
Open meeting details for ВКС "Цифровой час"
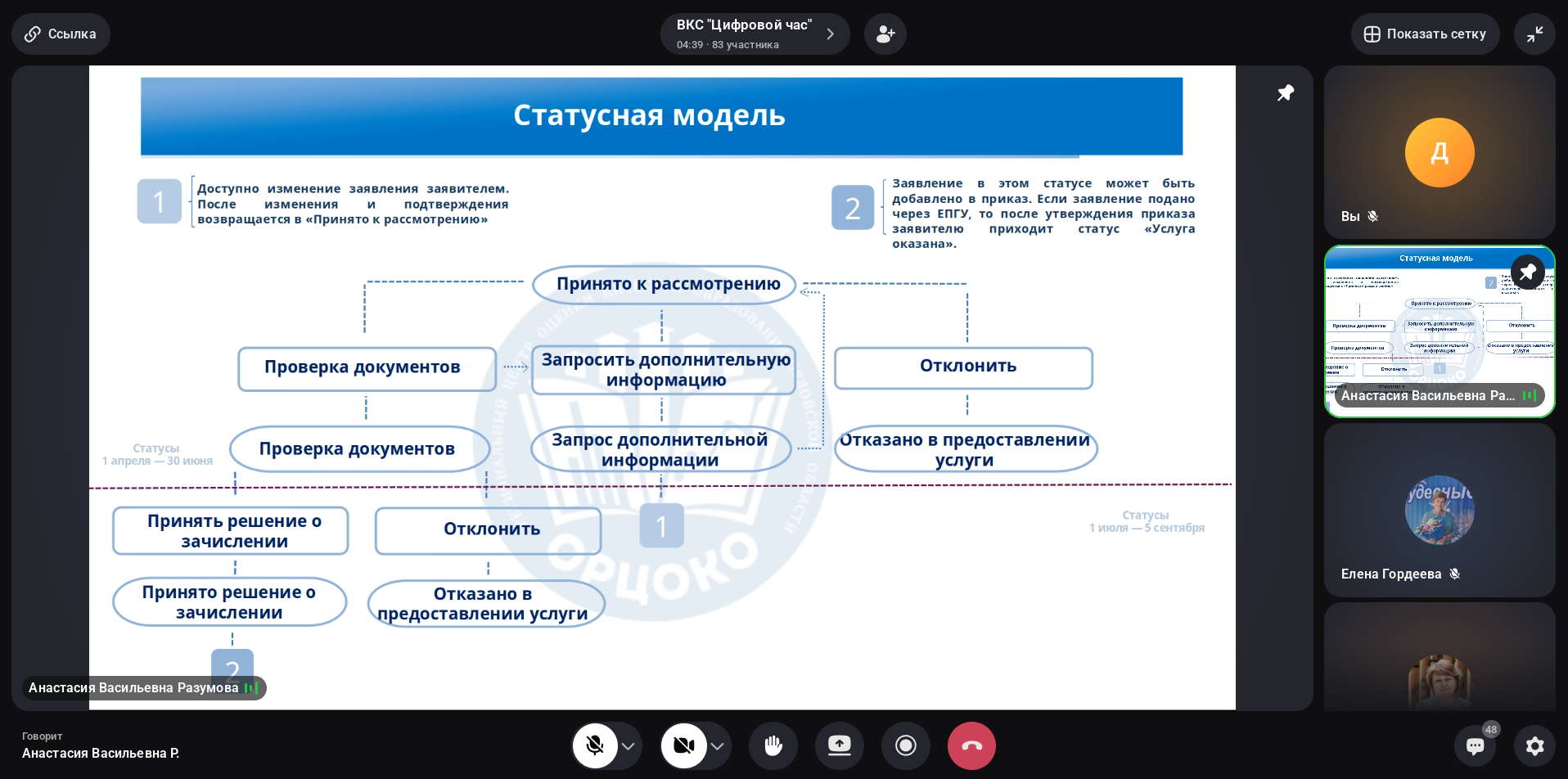coord(755,34)
